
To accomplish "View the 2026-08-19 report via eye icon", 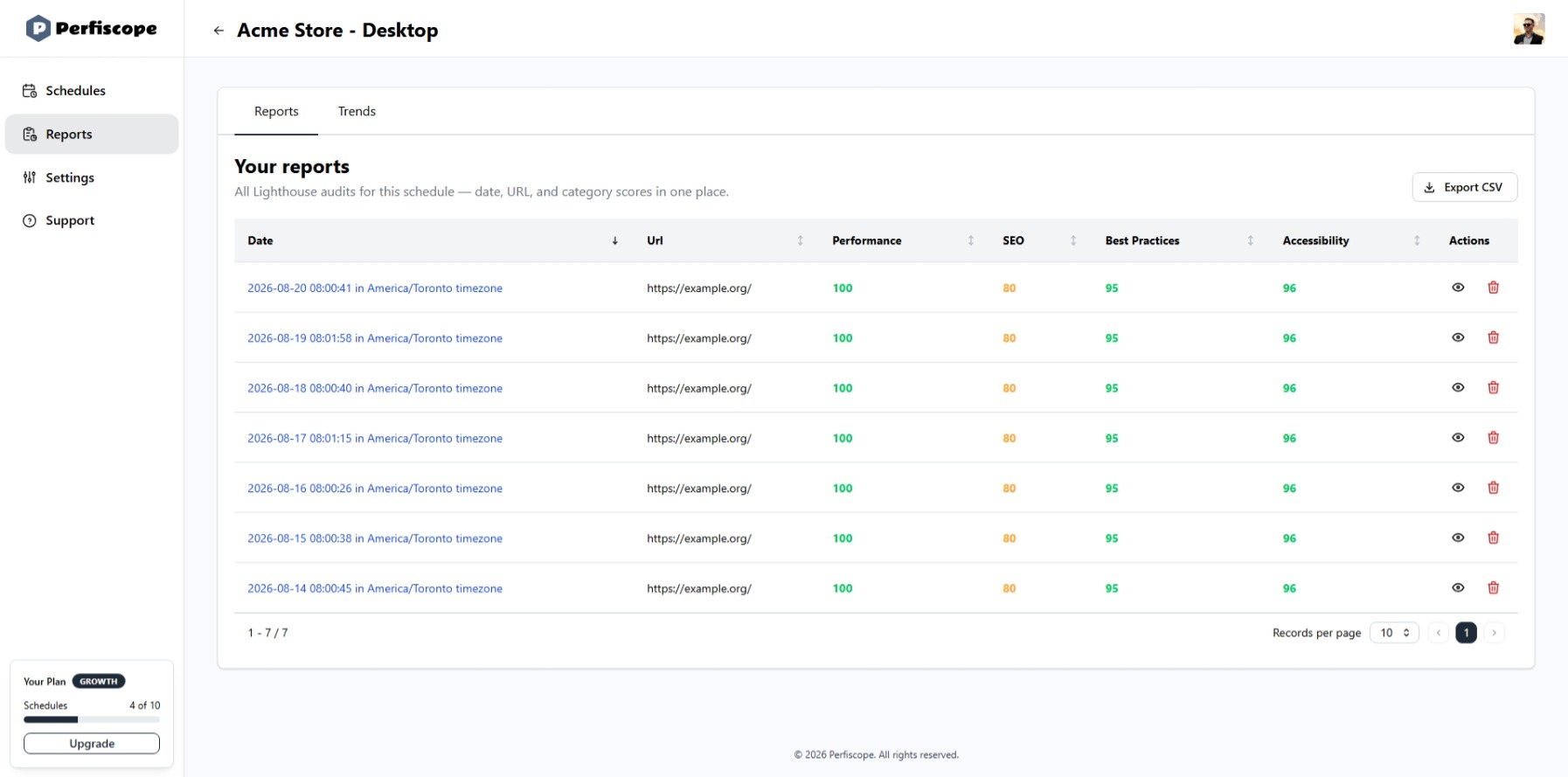I will (1458, 337).
